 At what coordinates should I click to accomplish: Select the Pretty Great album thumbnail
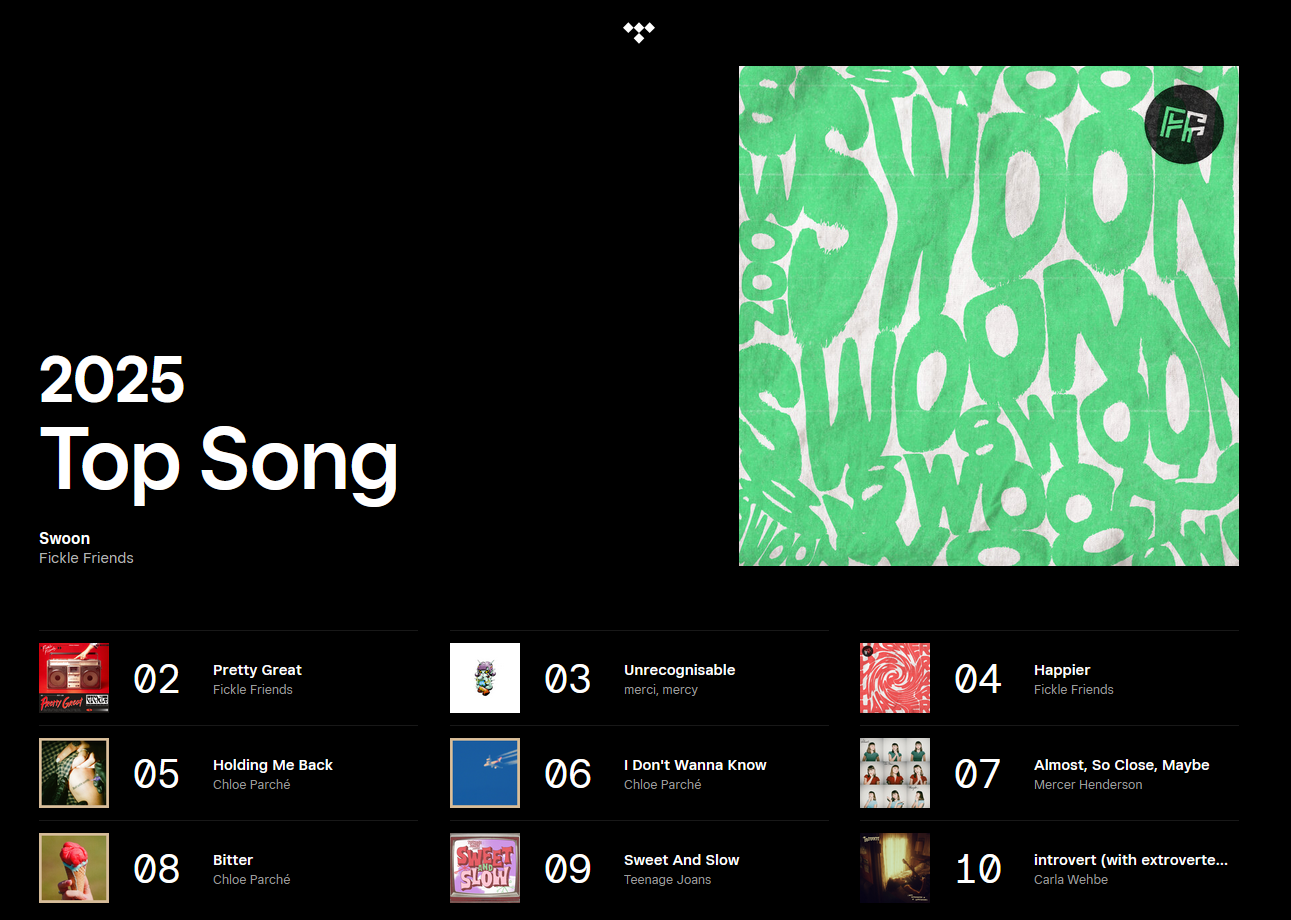pos(74,678)
